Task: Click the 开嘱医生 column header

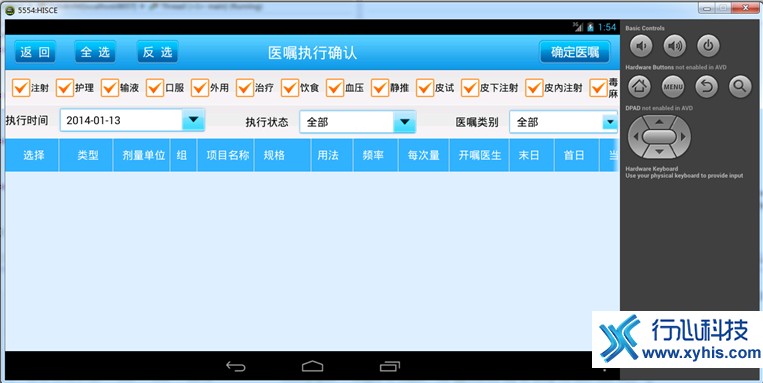Action: (x=480, y=155)
